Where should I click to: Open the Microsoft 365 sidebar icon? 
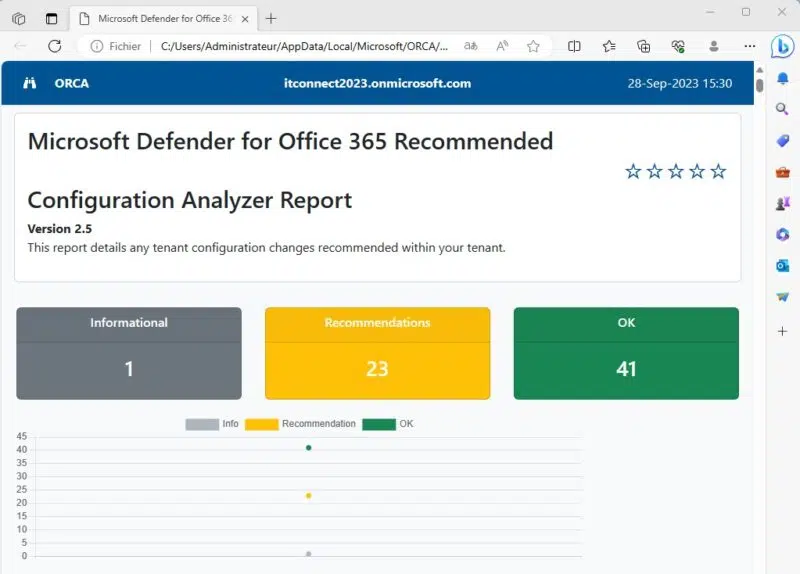tap(783, 234)
